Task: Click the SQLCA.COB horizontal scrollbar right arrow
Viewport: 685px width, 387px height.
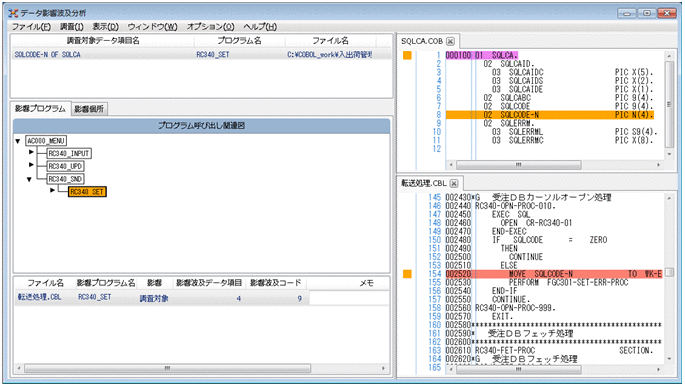Action: coord(659,165)
